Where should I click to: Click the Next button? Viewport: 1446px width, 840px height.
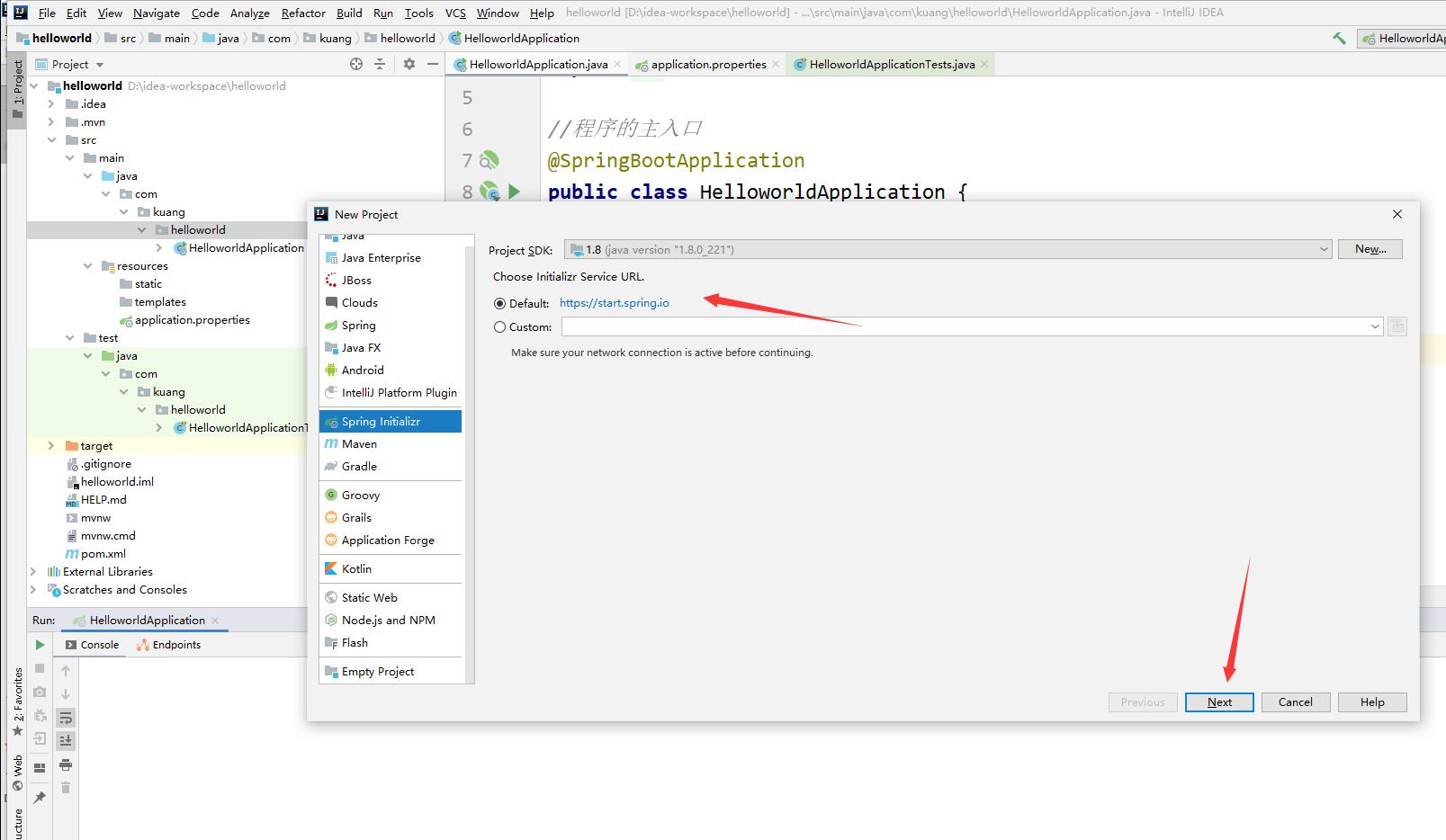[1219, 702]
